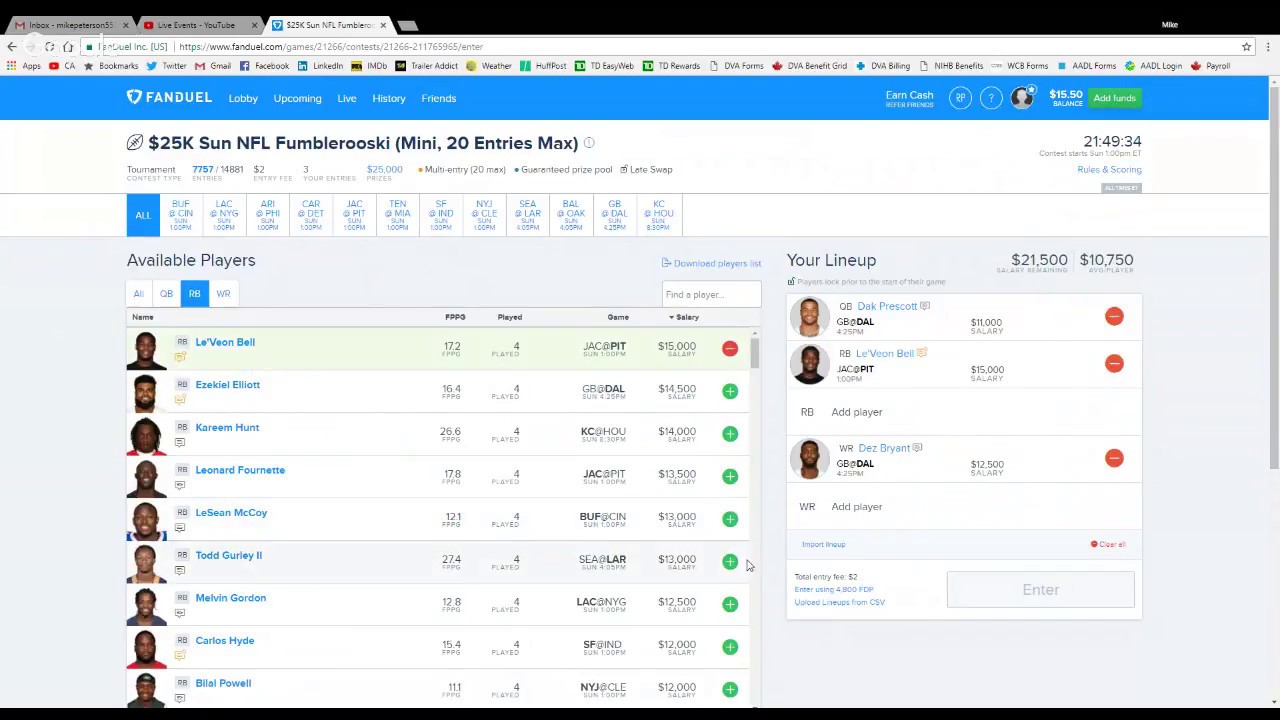Remove Dak Prescott from the lineup
Image resolution: width=1280 pixels, height=720 pixels.
pyautogui.click(x=1114, y=316)
